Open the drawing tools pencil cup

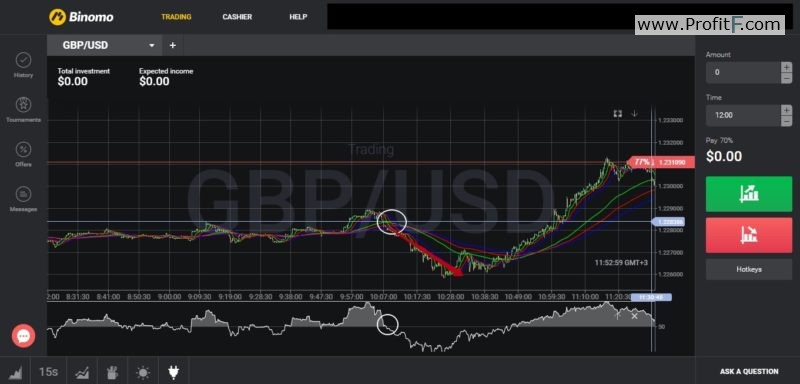tap(112, 372)
